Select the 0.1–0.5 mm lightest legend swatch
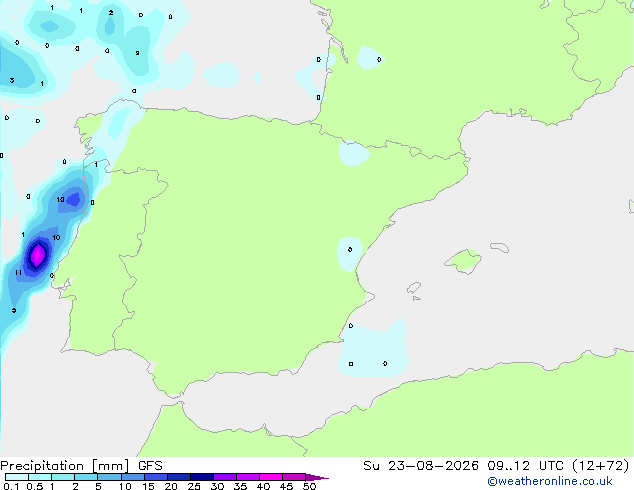The height and width of the screenshot is (490, 634). (17, 477)
